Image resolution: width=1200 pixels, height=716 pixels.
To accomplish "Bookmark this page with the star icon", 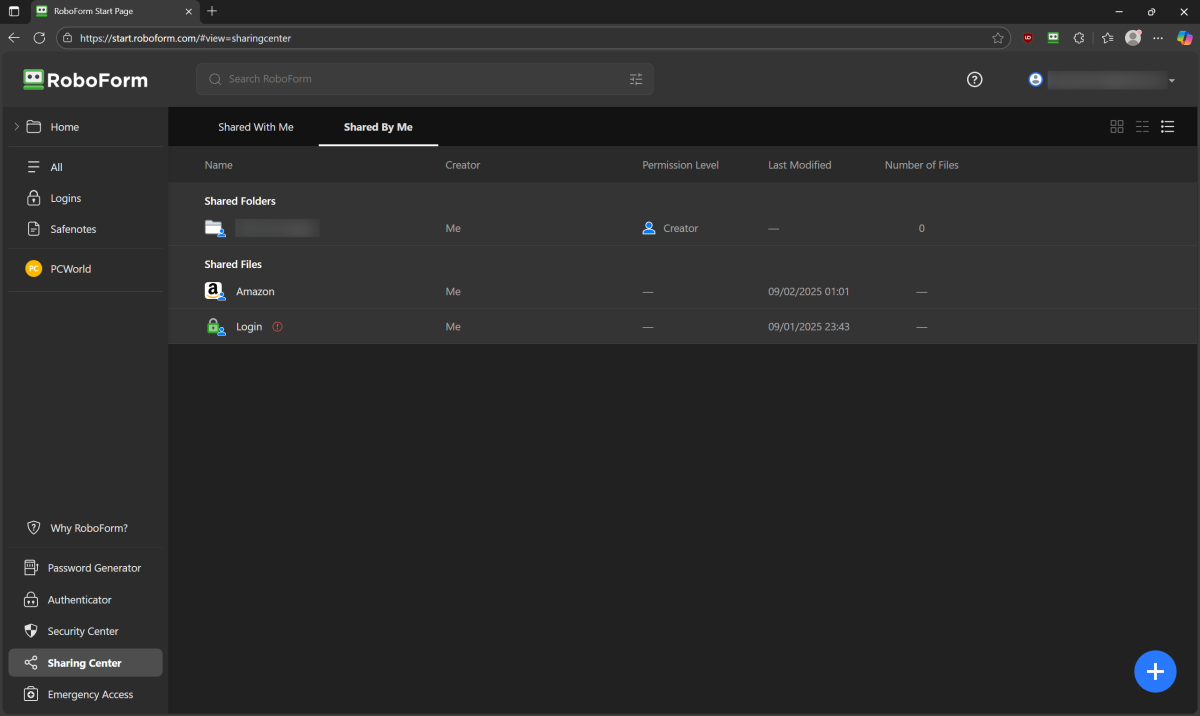I will pos(998,38).
